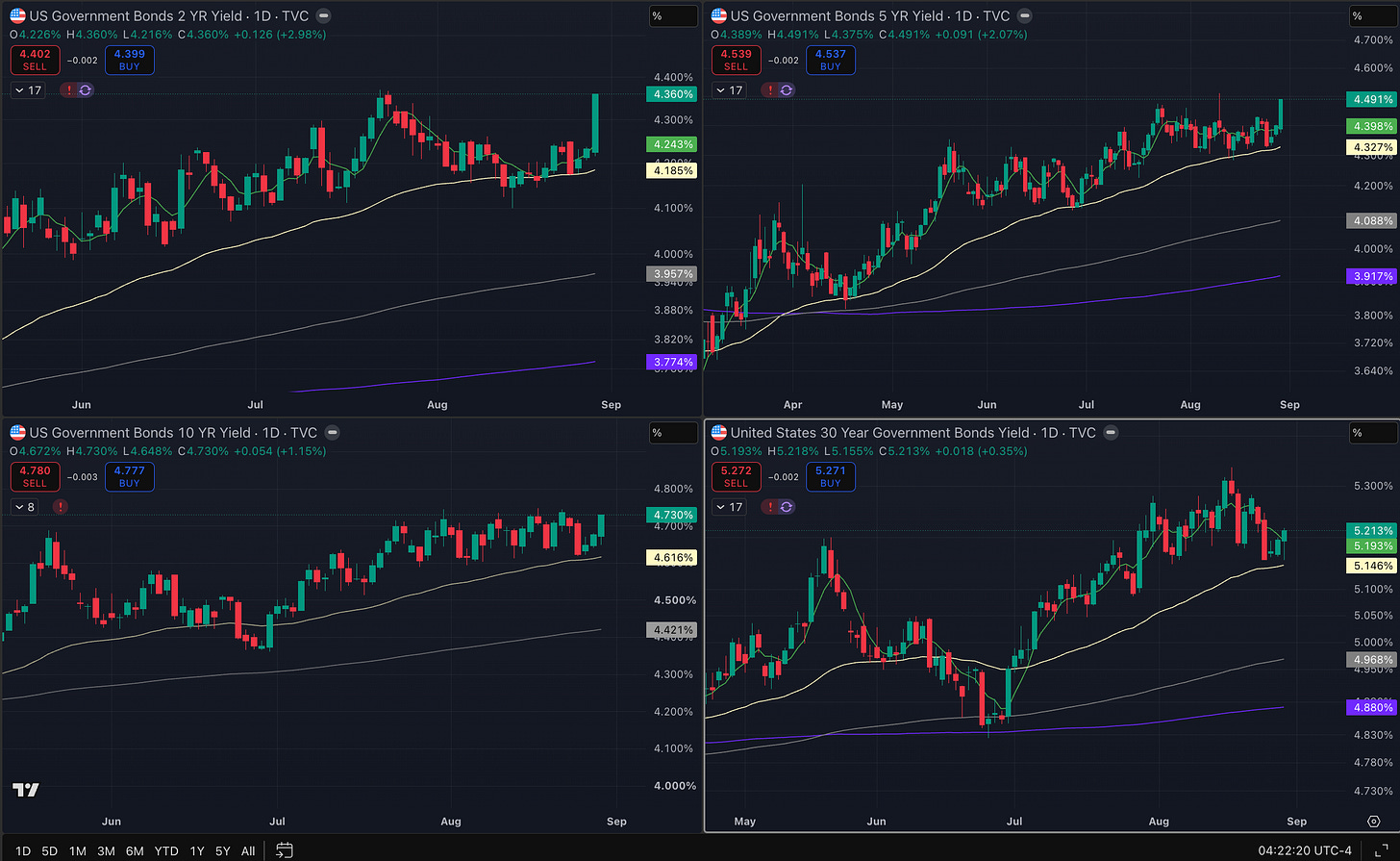Viewport: 1400px width, 861px height.
Task: Click the US flag icon on 10 YR chart
Action: [x=17, y=433]
